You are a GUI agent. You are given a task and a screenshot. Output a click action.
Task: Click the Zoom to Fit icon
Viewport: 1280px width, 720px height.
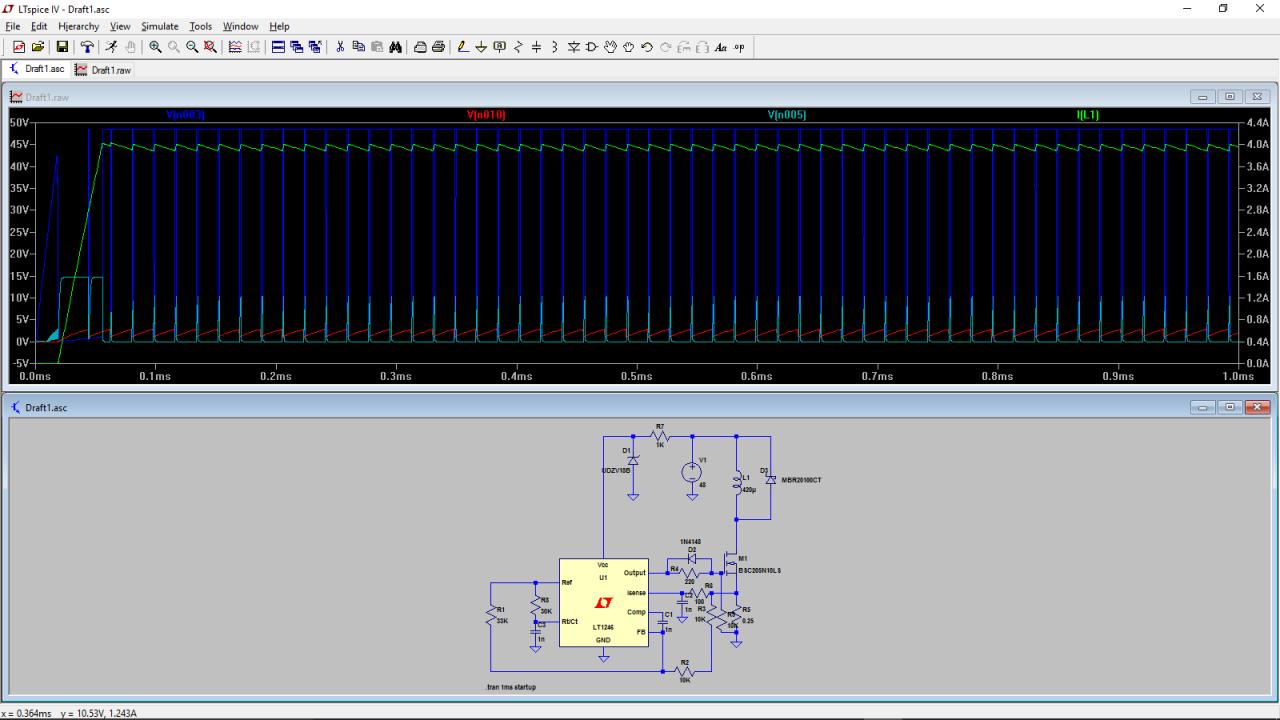(x=210, y=47)
